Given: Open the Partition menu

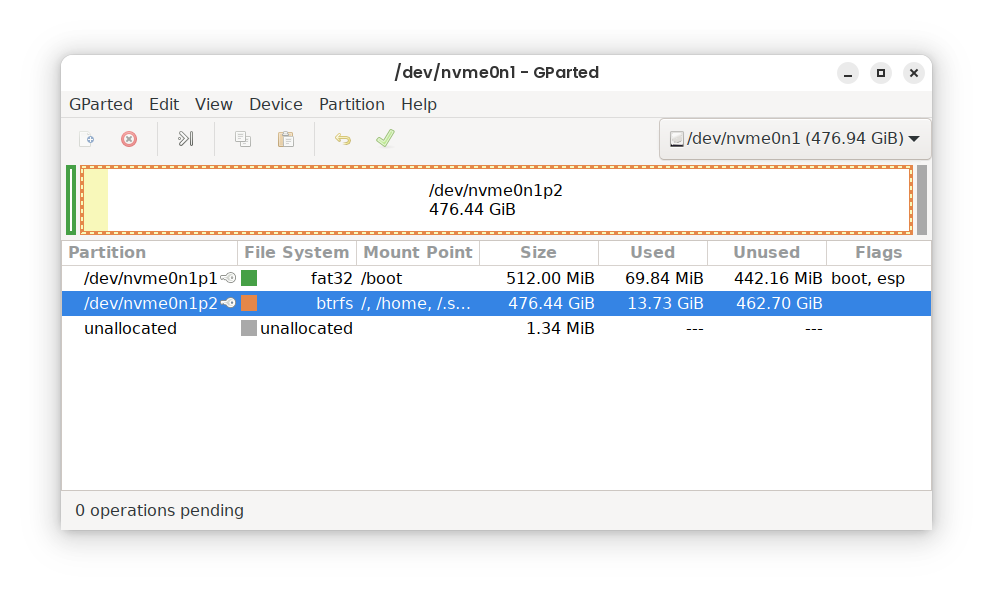Looking at the screenshot, I should click(x=352, y=104).
